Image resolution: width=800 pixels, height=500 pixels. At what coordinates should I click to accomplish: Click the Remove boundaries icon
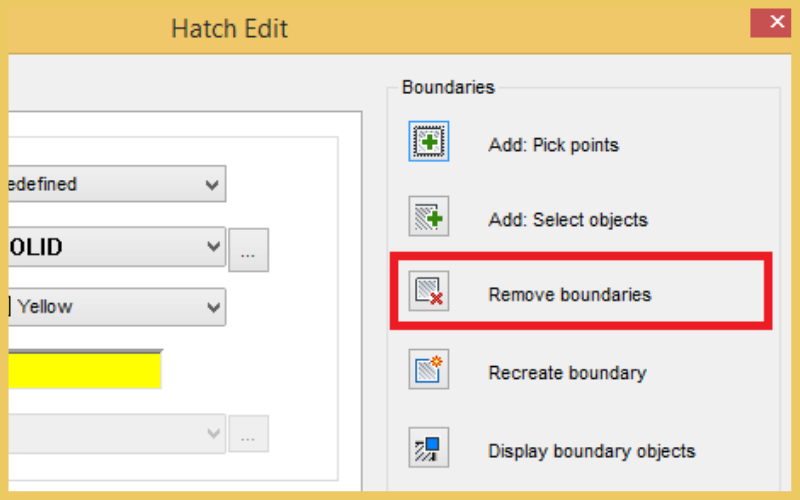pyautogui.click(x=429, y=291)
